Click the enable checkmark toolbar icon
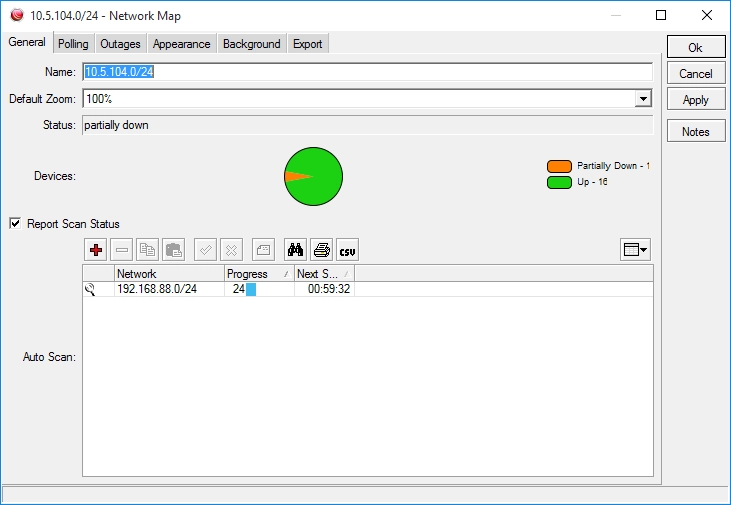 click(205, 250)
